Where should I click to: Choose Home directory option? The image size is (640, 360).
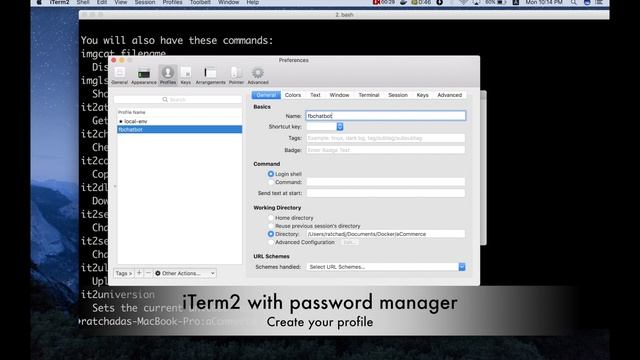[x=271, y=218]
